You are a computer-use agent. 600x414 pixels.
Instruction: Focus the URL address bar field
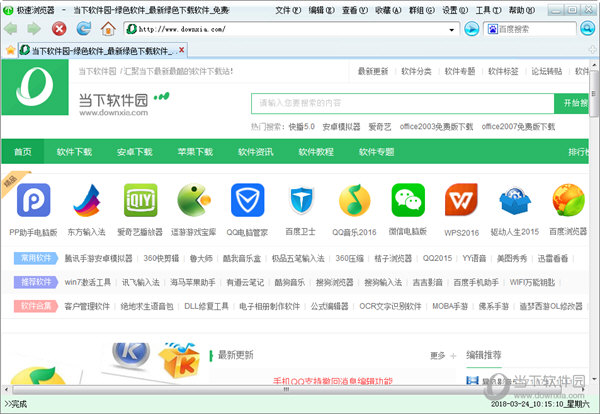(293, 29)
